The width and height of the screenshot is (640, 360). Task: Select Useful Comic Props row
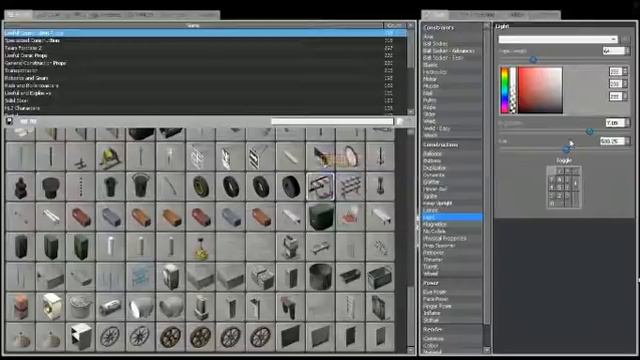pos(205,56)
